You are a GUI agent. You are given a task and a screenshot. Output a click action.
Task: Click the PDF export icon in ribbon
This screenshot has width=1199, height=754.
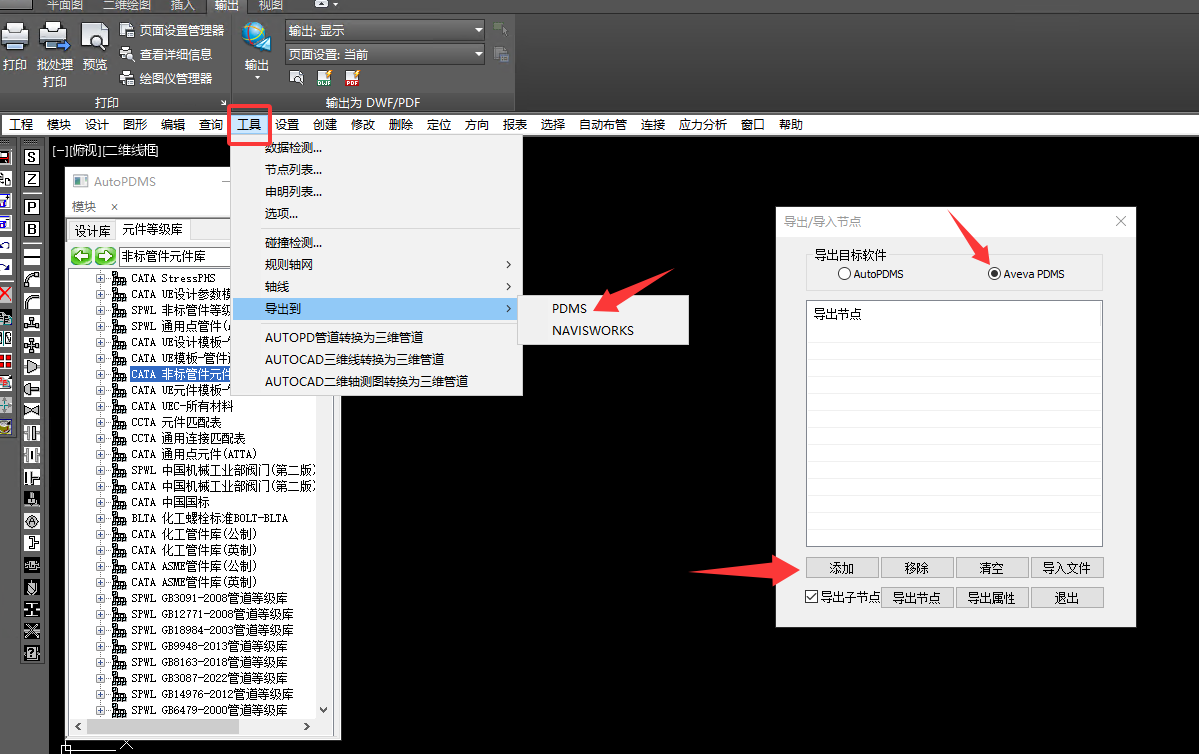pos(352,77)
